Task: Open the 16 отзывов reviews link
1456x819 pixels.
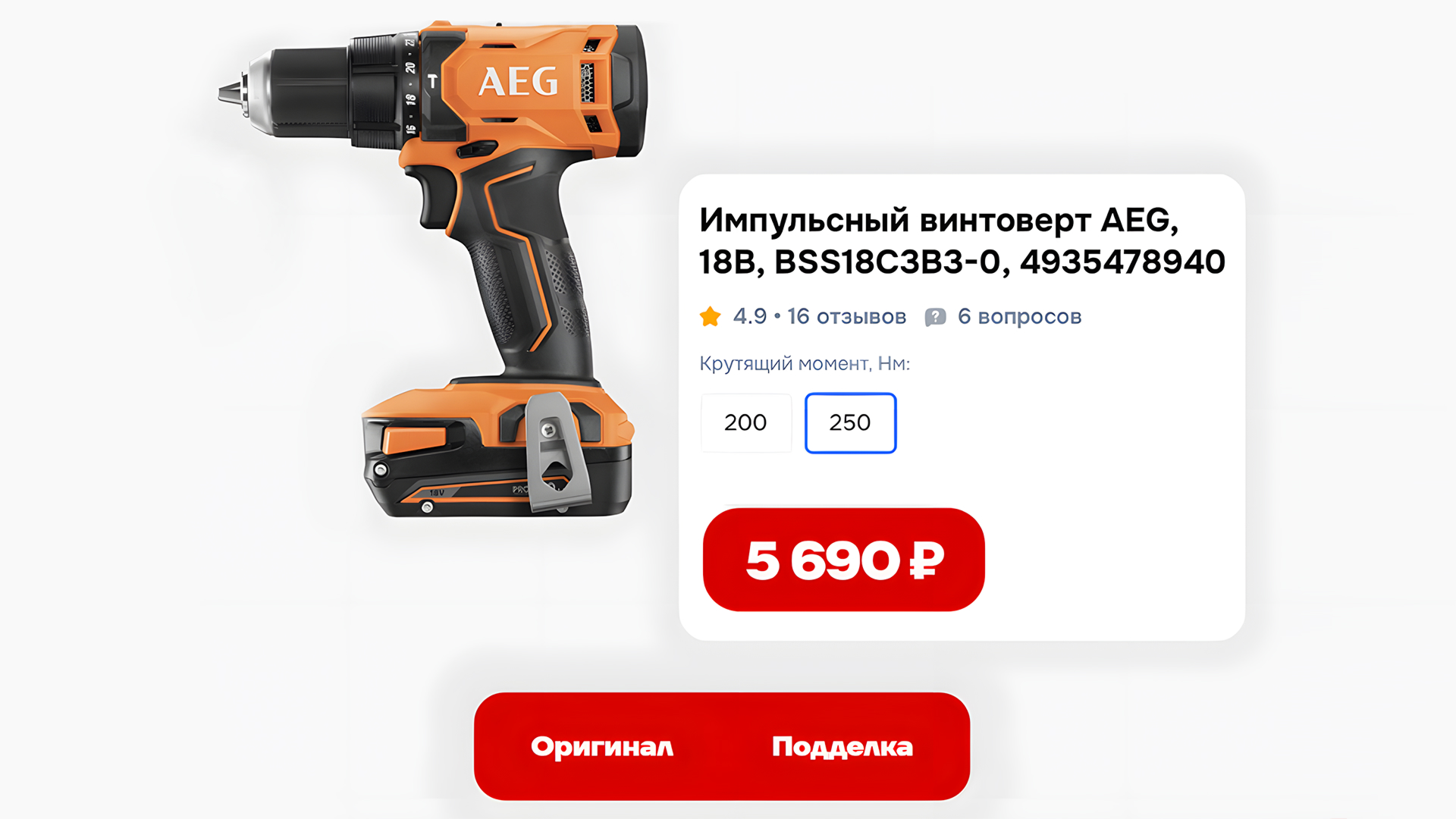Action: (x=846, y=316)
